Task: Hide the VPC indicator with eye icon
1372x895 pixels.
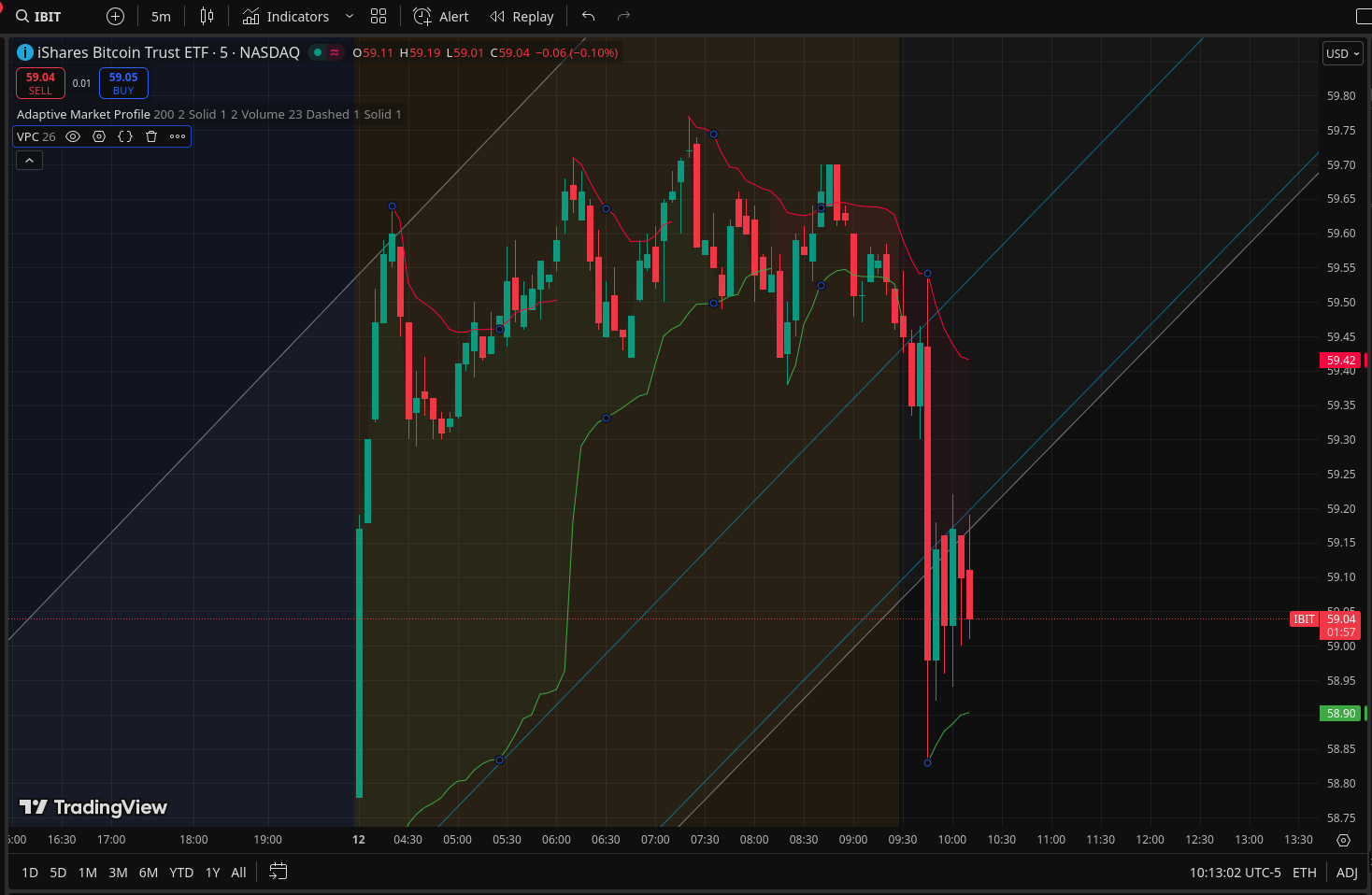Action: pos(73,136)
